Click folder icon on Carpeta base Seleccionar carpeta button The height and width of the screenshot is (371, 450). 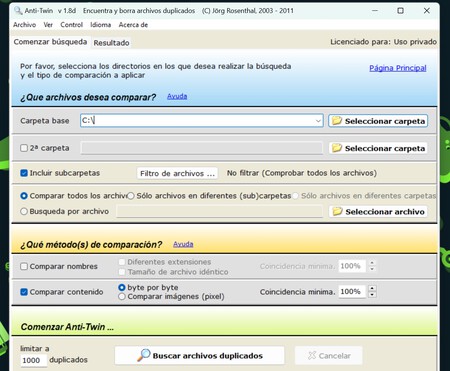click(x=337, y=121)
